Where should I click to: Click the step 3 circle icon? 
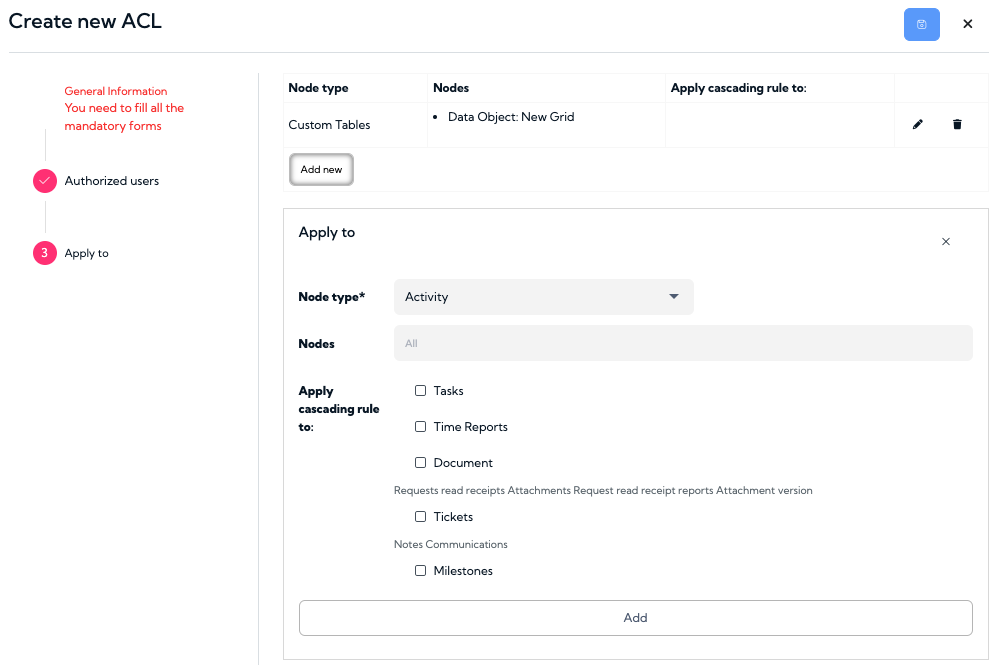coord(45,253)
